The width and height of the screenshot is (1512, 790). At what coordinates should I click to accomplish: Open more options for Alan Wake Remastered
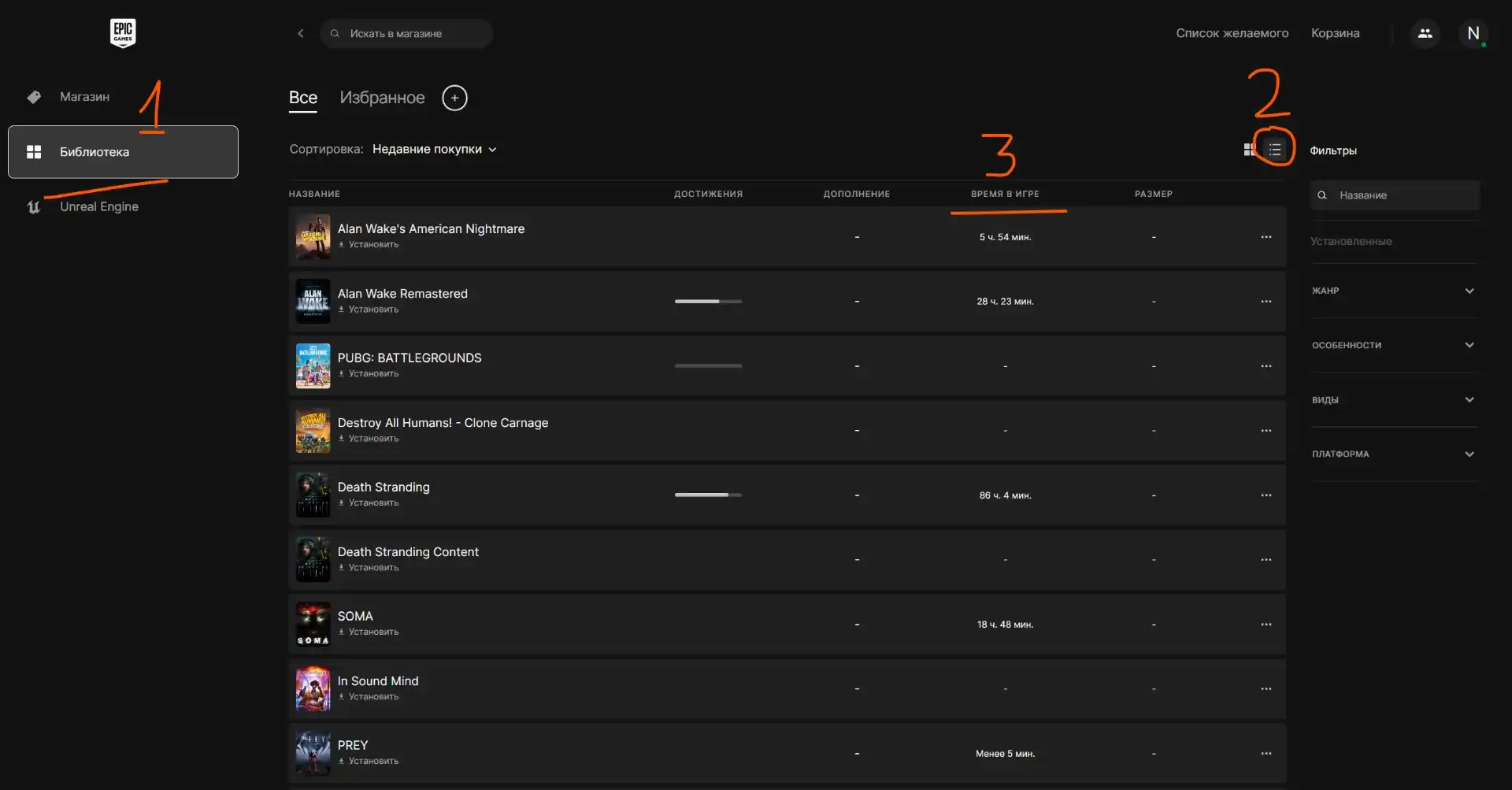1266,302
